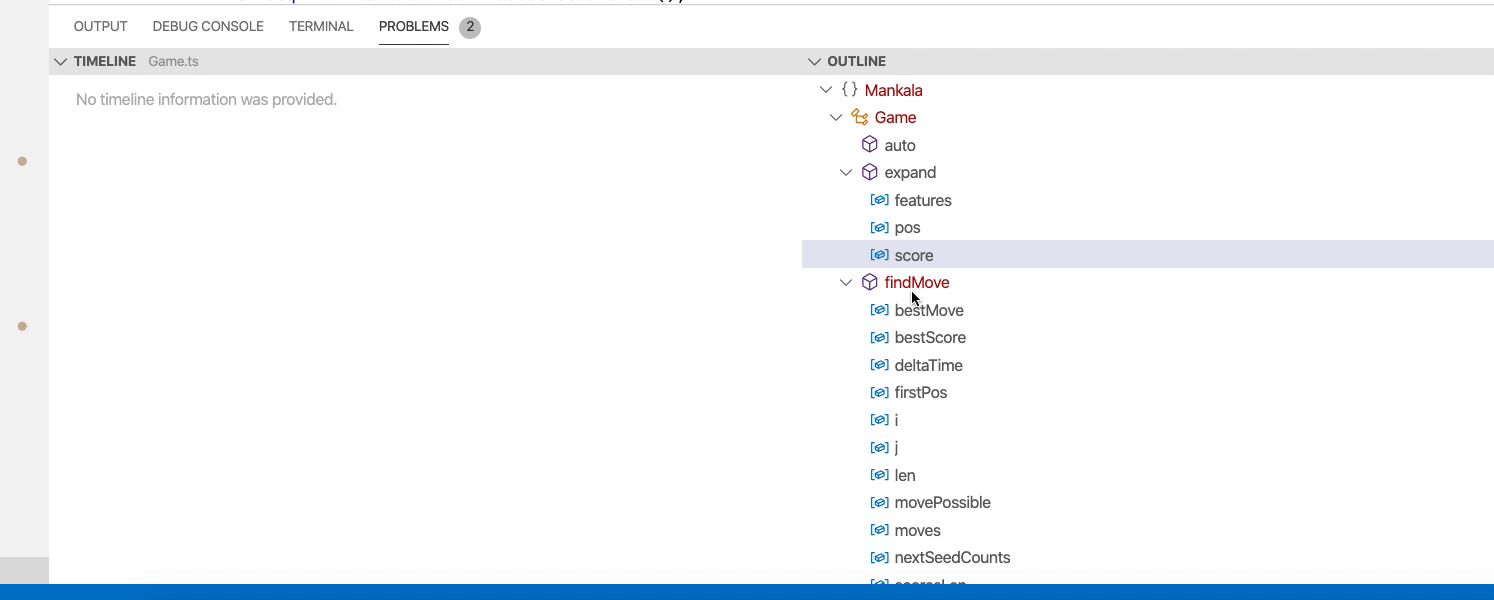This screenshot has height=600, width=1494.
Task: Click the variable icon next to moves
Action: [x=879, y=530]
